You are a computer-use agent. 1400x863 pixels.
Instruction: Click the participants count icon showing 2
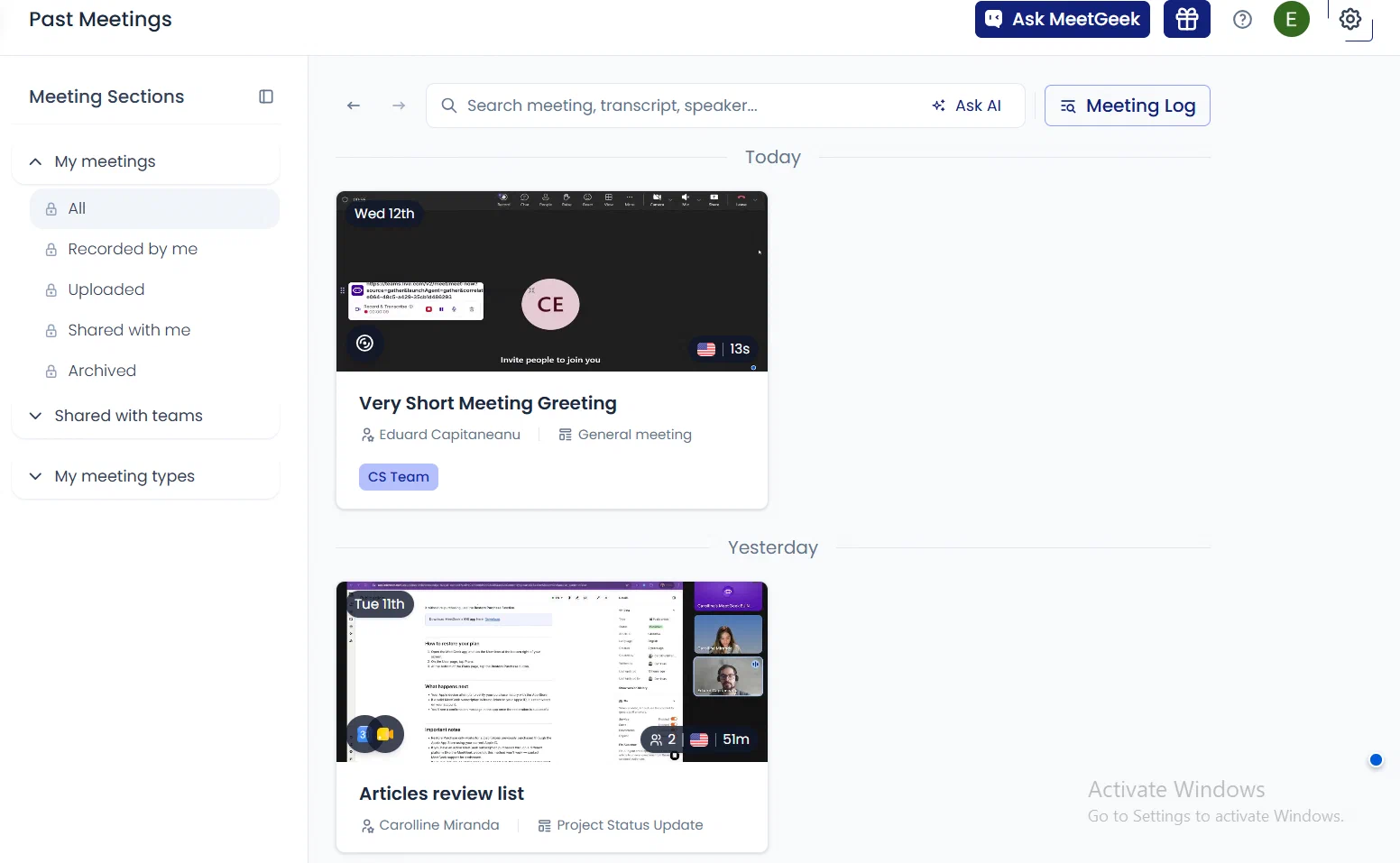(663, 739)
